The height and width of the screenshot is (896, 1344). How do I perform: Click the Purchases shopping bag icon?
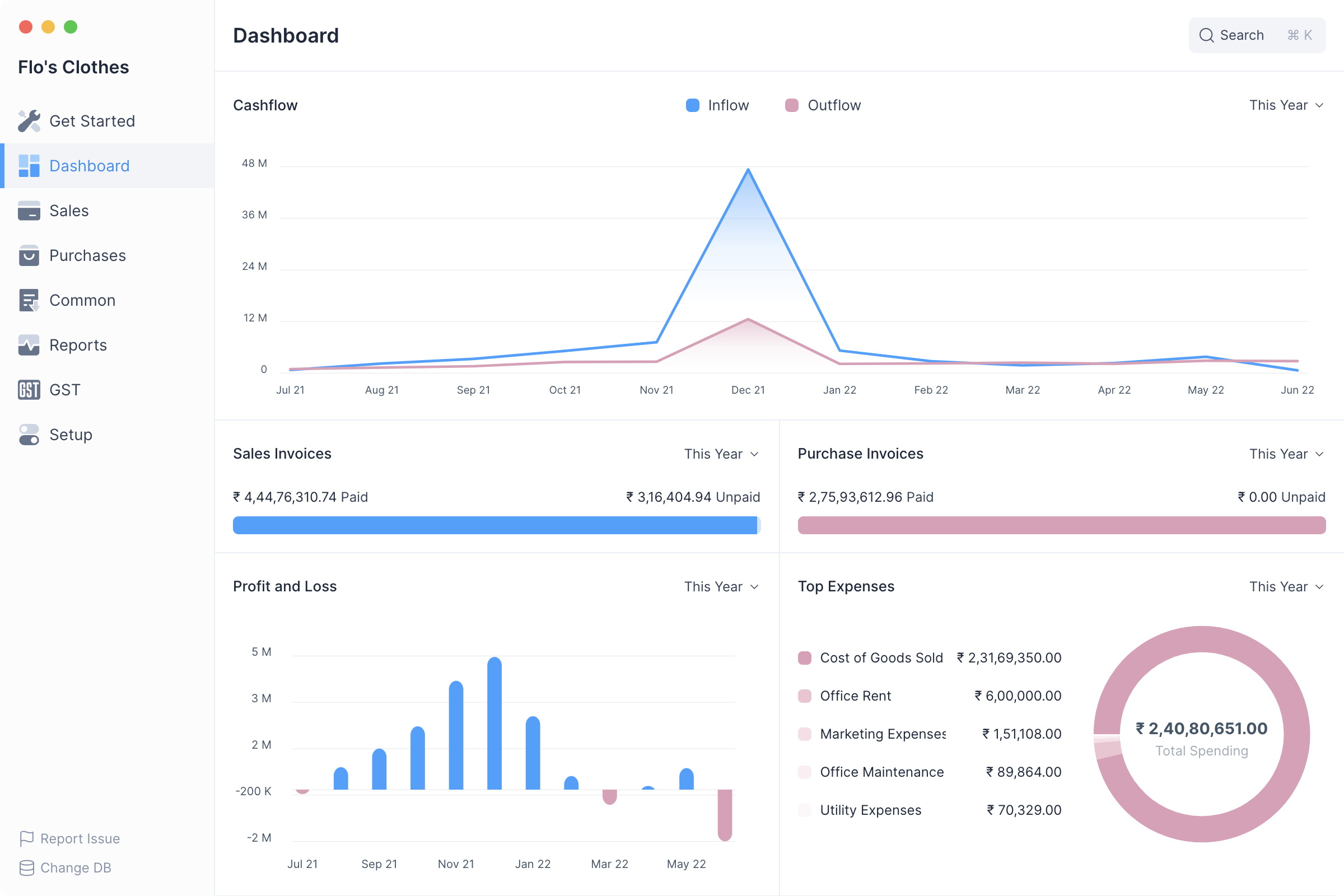tap(29, 255)
